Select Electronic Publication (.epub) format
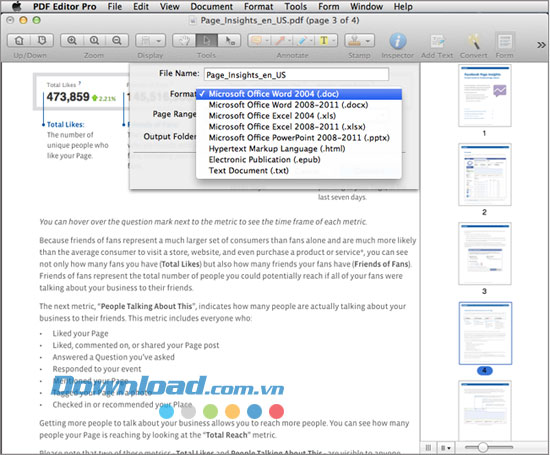 (299, 159)
